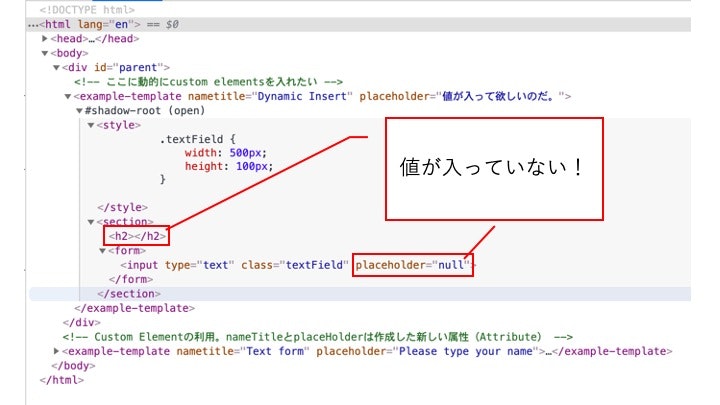Viewport: 720px width, 405px height.
Task: Select the closing /form tag
Action: click(131, 279)
